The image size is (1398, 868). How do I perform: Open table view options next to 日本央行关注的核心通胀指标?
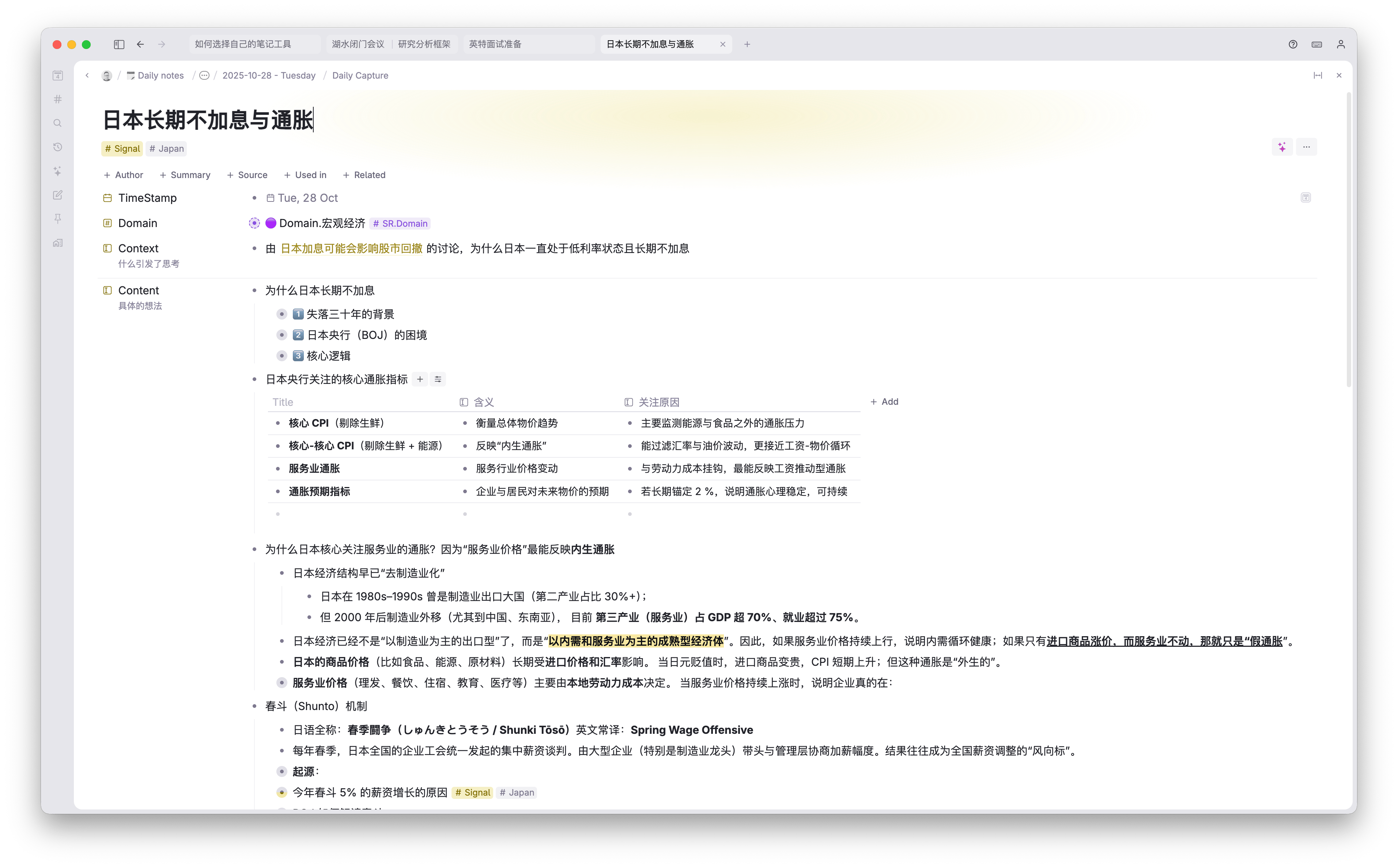point(438,380)
